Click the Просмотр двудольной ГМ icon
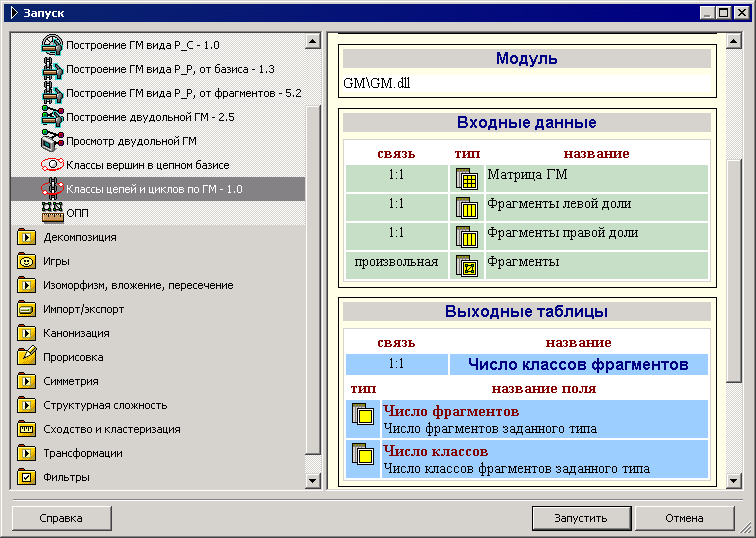 tap(52, 141)
